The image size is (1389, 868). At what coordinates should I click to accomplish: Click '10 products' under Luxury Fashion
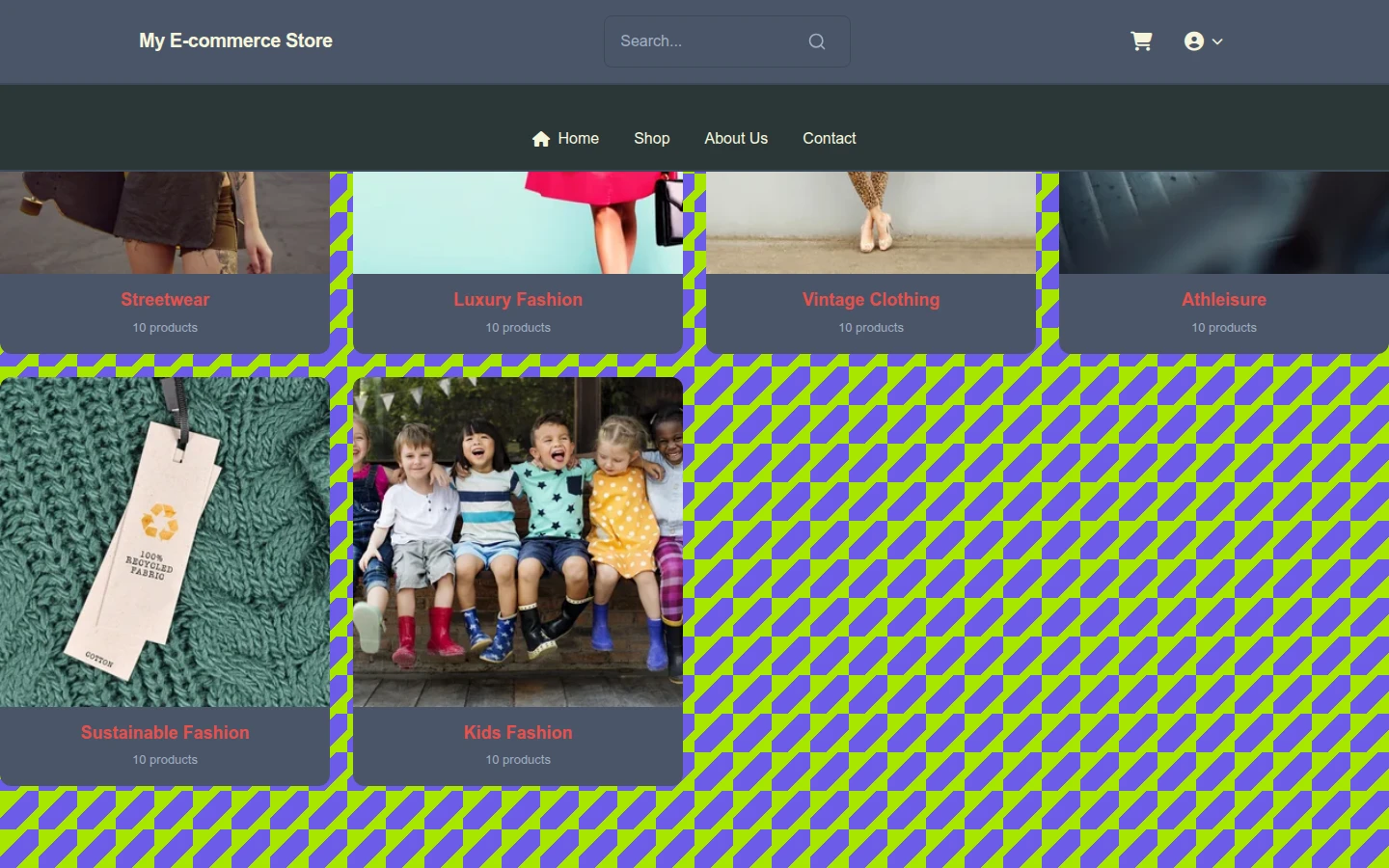518,328
